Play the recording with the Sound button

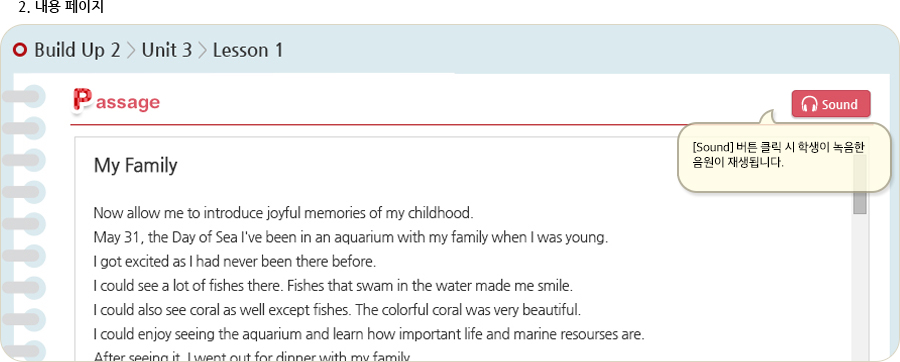831,104
